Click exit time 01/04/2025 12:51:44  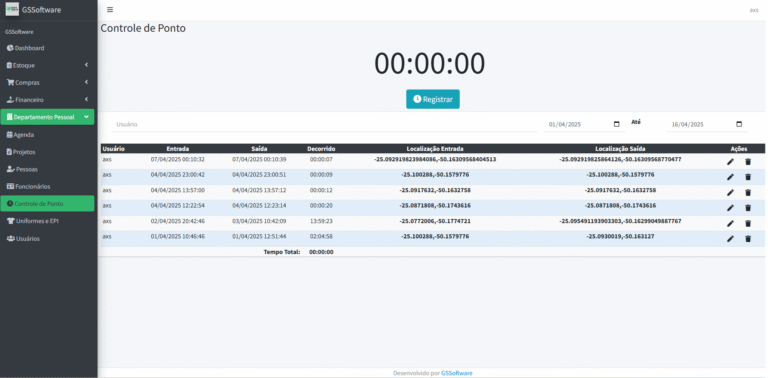[259, 236]
